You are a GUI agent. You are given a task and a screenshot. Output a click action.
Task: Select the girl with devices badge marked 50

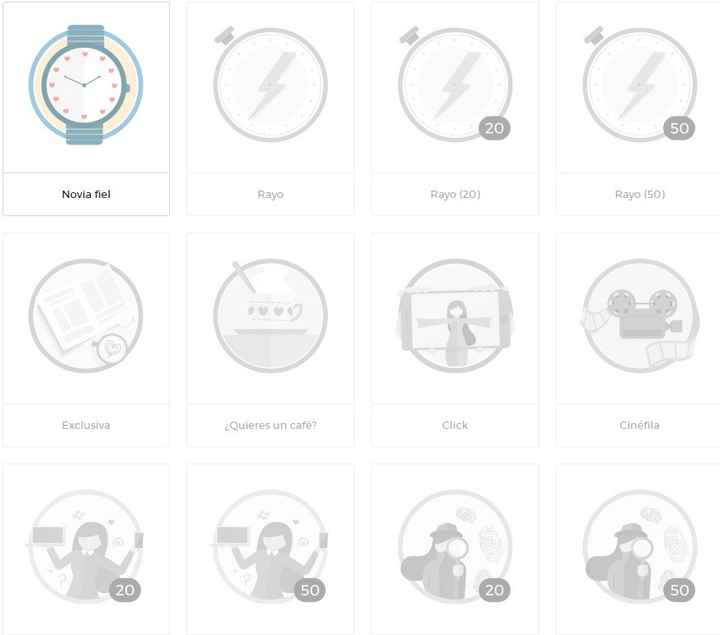(270, 546)
